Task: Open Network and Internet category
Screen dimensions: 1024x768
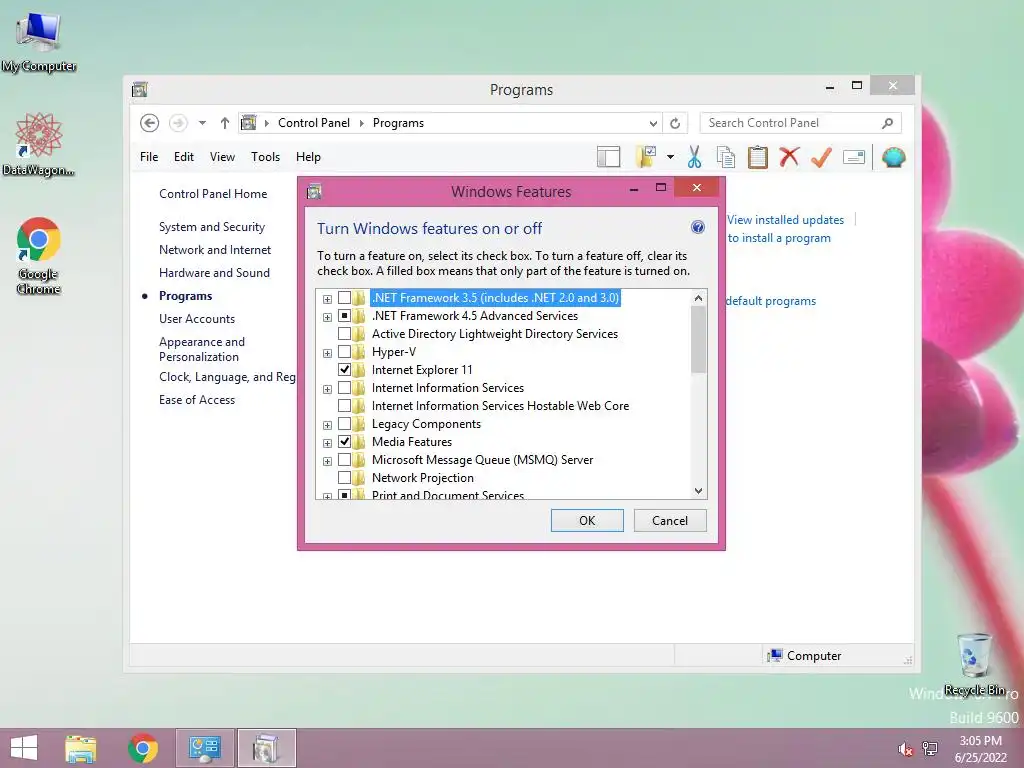Action: pyautogui.click(x=215, y=249)
